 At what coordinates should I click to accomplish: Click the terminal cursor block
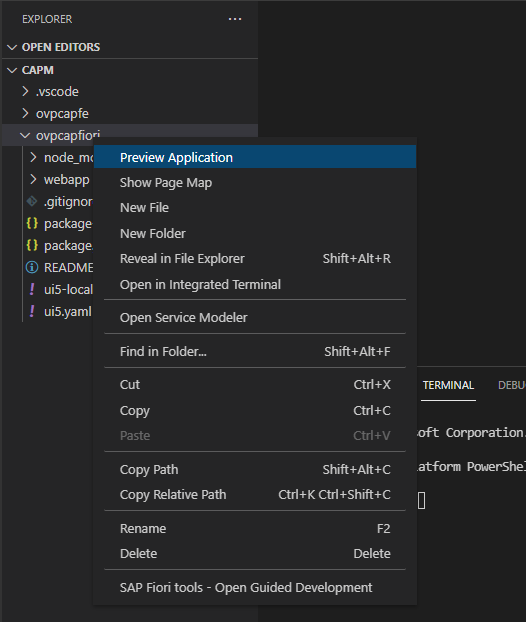(422, 500)
